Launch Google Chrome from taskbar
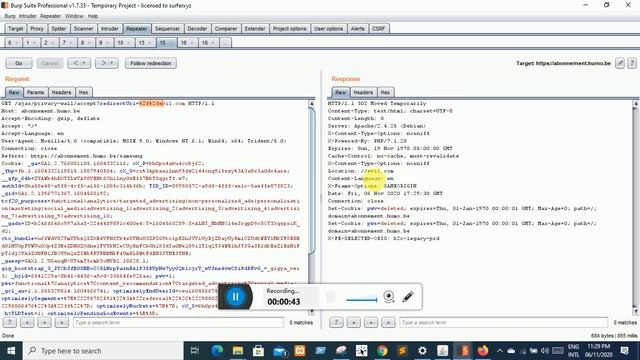 pyautogui.click(x=382, y=351)
